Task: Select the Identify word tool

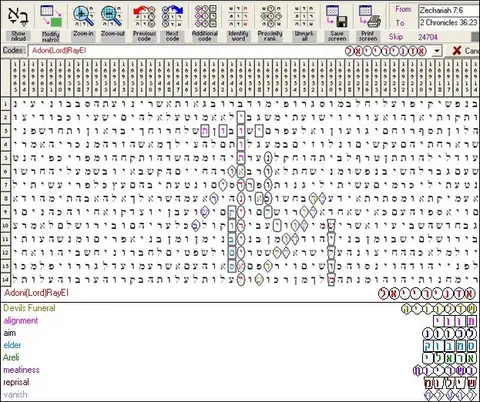Action: (x=238, y=16)
